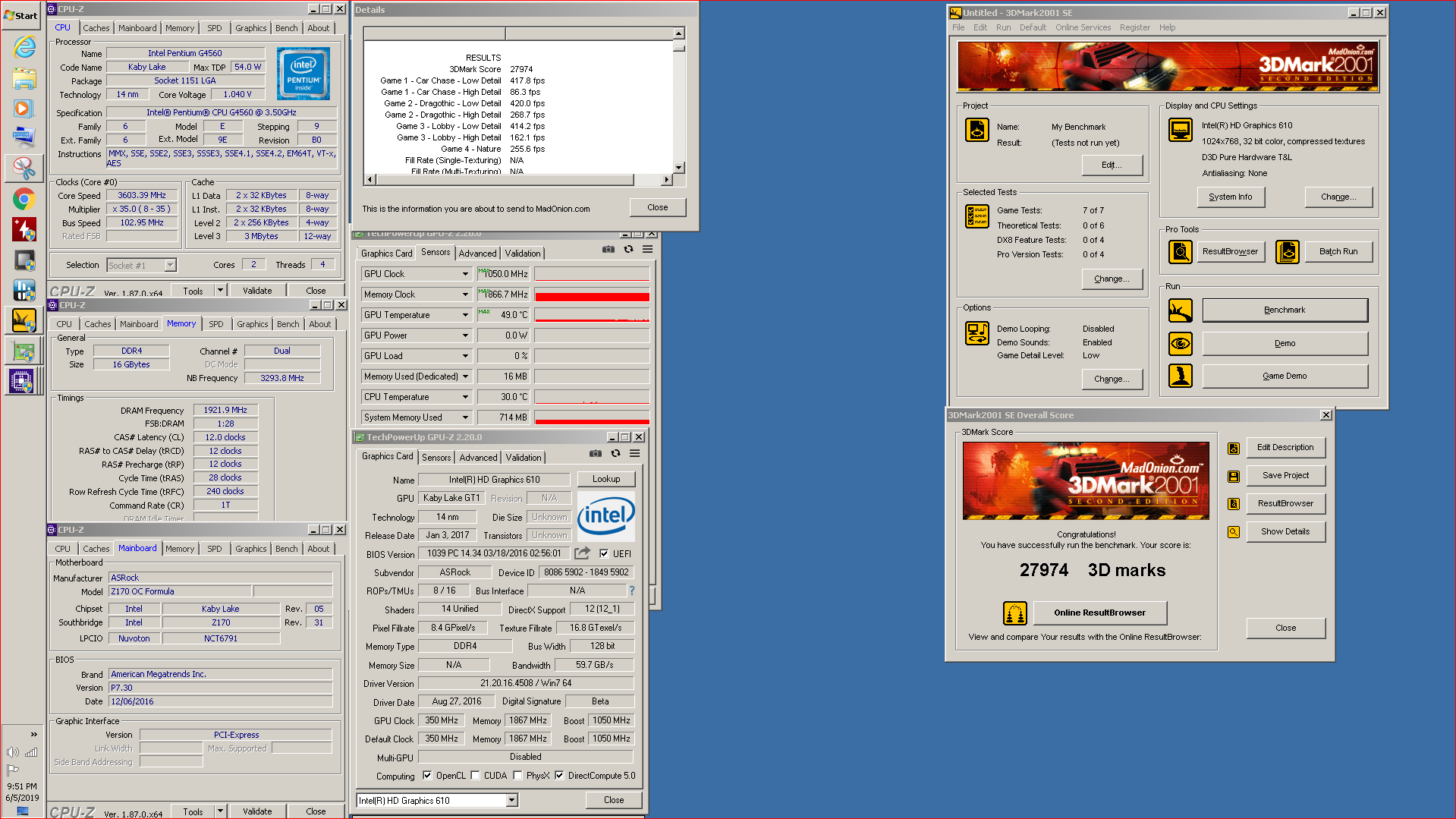1456x819 pixels.
Task: Click the 3DMark2001 taskbar icon
Action: click(x=24, y=320)
